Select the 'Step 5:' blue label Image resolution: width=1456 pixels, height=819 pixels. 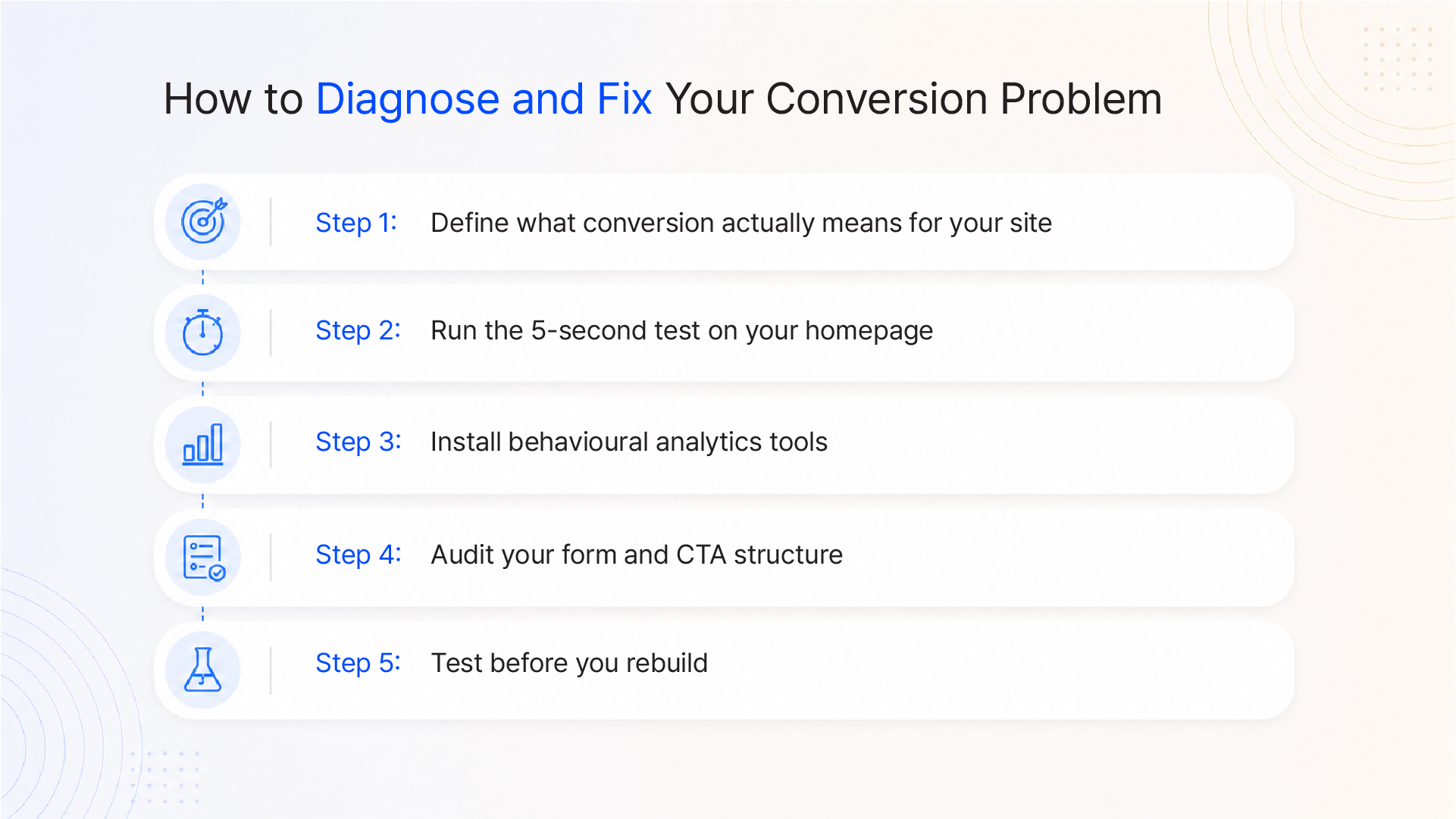[x=358, y=663]
